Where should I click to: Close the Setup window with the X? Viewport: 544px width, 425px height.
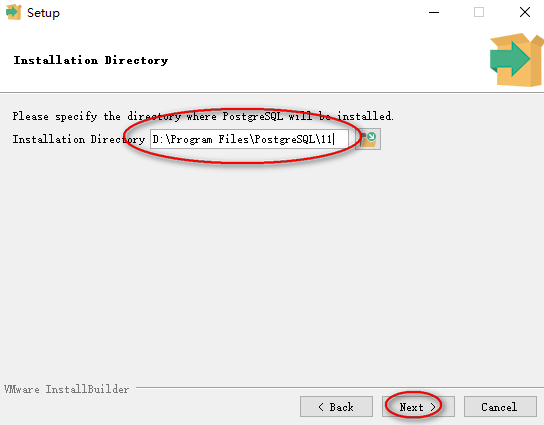pos(525,12)
